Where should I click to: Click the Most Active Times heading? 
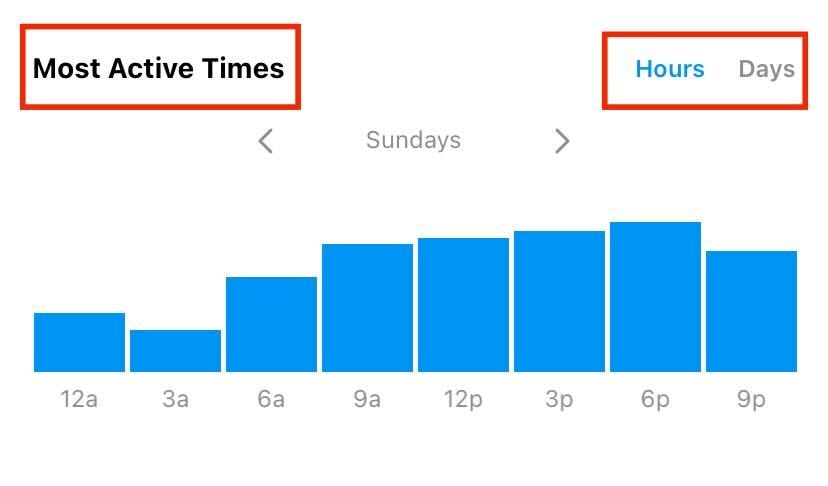click(x=159, y=69)
